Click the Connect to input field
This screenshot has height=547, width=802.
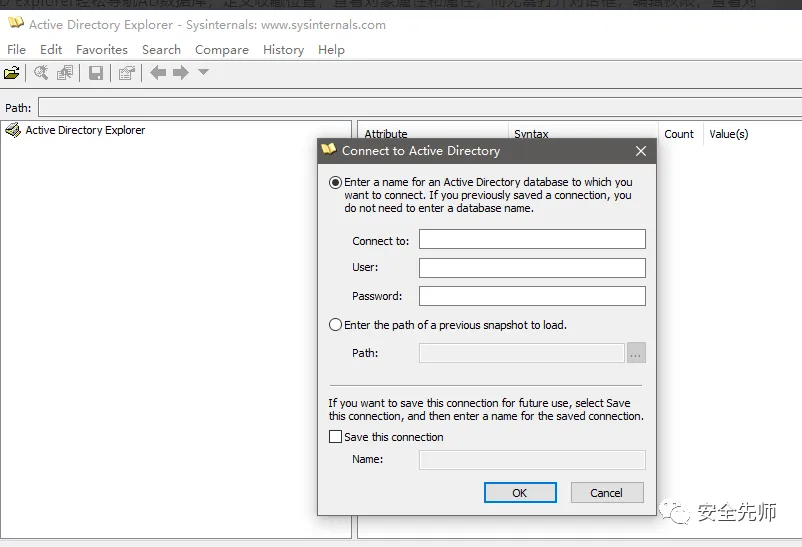point(532,239)
